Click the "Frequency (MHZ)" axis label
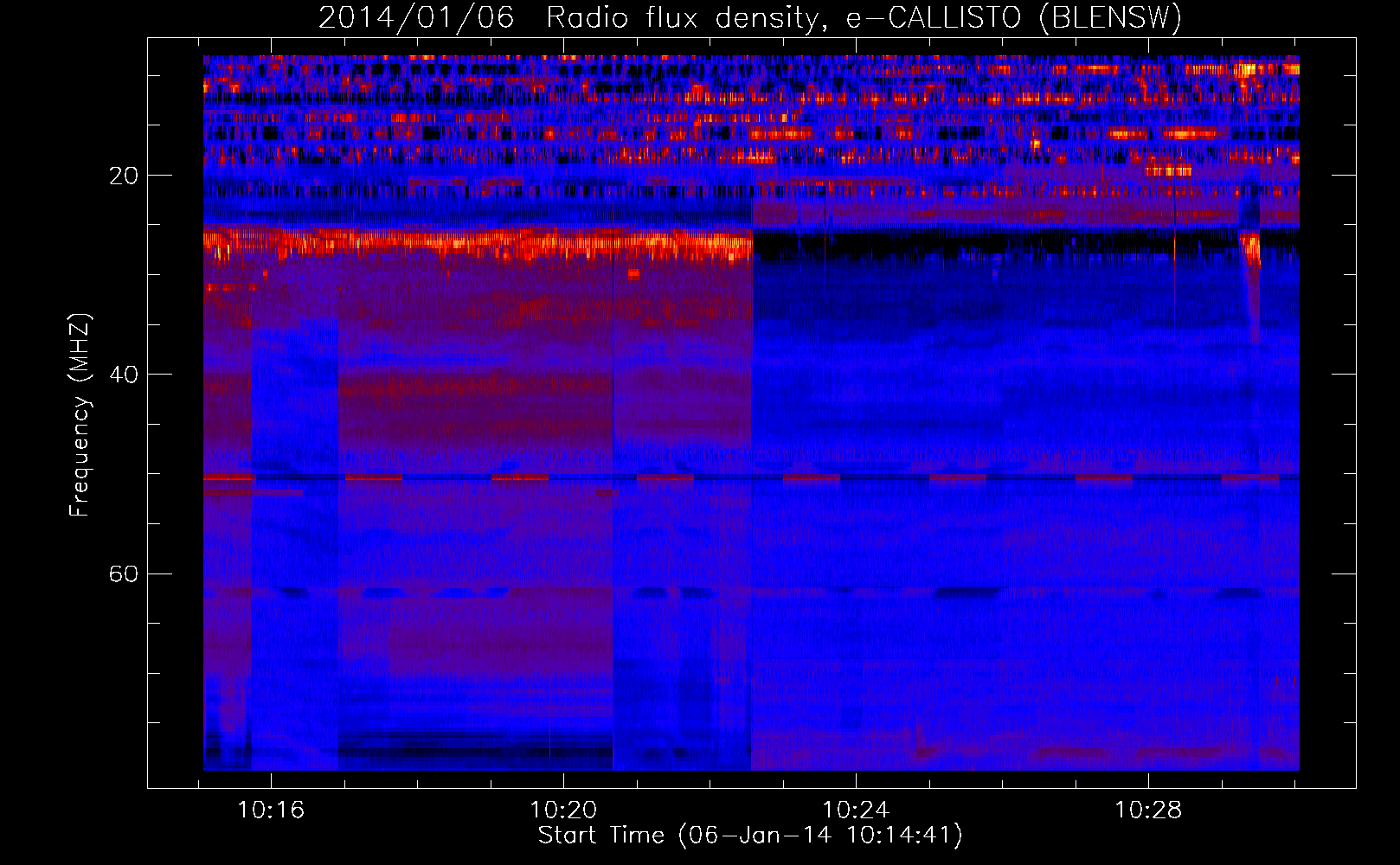This screenshot has width=1400, height=865. 79,415
